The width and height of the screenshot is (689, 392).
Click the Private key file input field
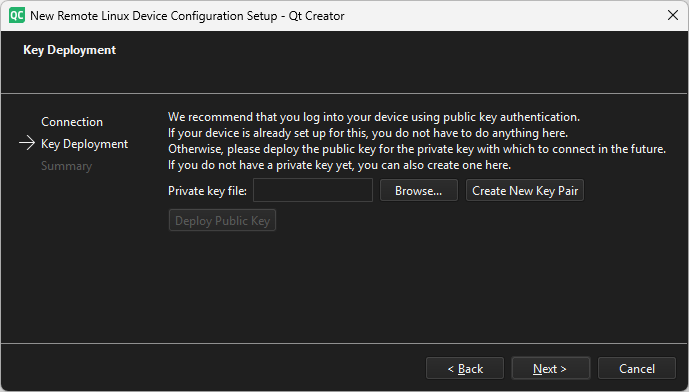(x=313, y=190)
